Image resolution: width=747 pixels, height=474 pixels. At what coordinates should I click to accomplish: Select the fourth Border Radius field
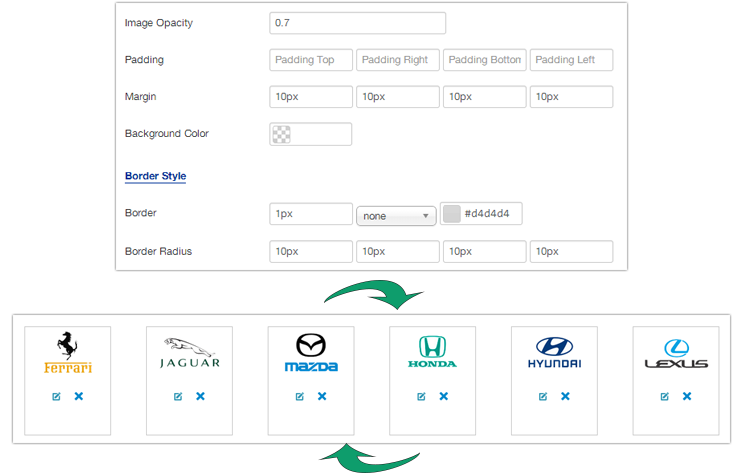click(x=571, y=252)
